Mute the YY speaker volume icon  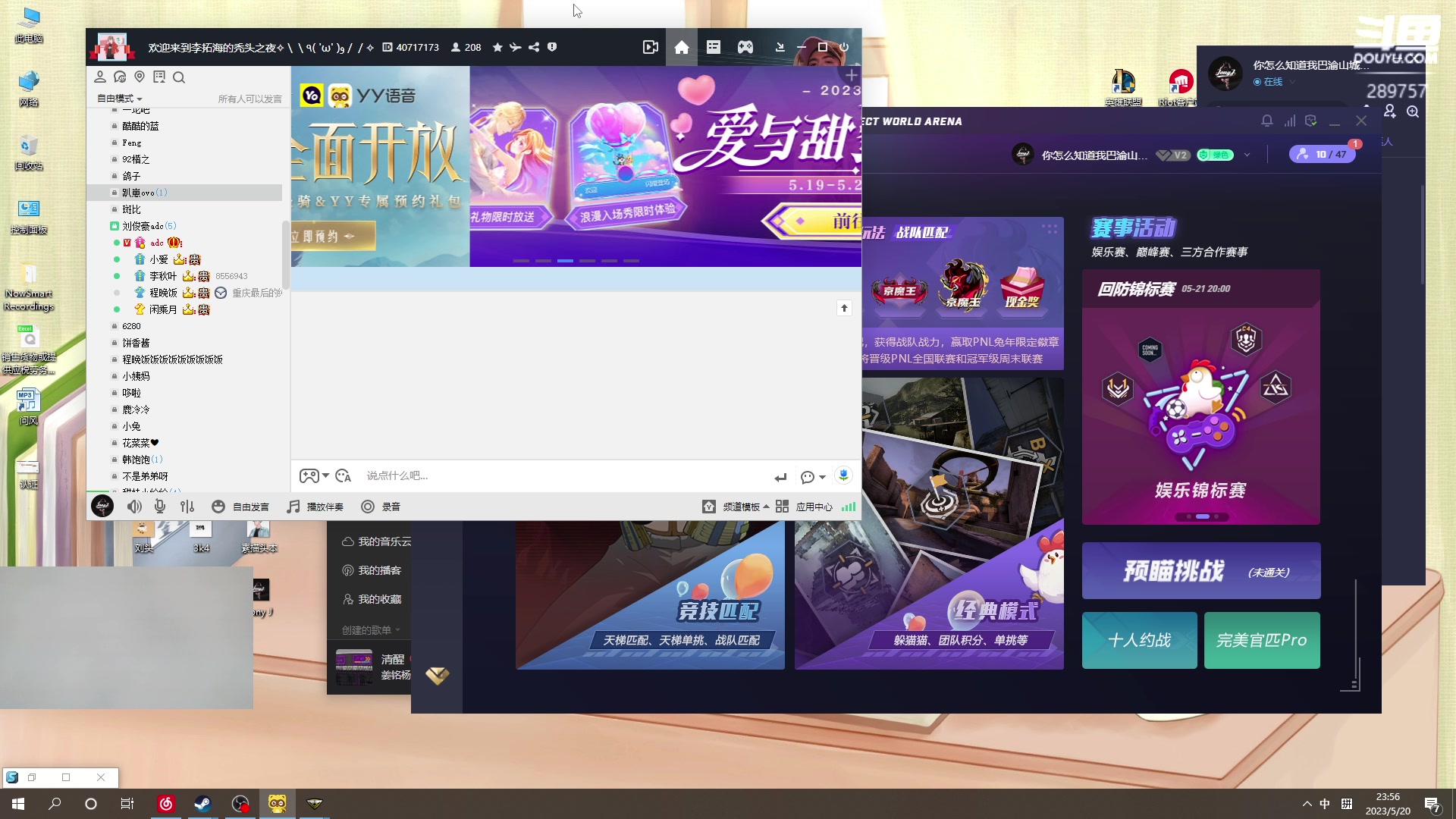pyautogui.click(x=134, y=507)
